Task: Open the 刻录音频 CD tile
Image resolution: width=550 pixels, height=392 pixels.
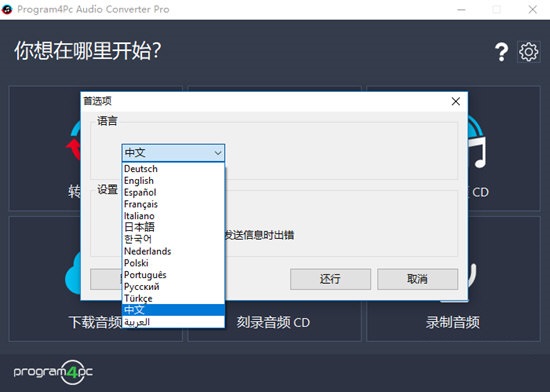Action: coord(274,322)
